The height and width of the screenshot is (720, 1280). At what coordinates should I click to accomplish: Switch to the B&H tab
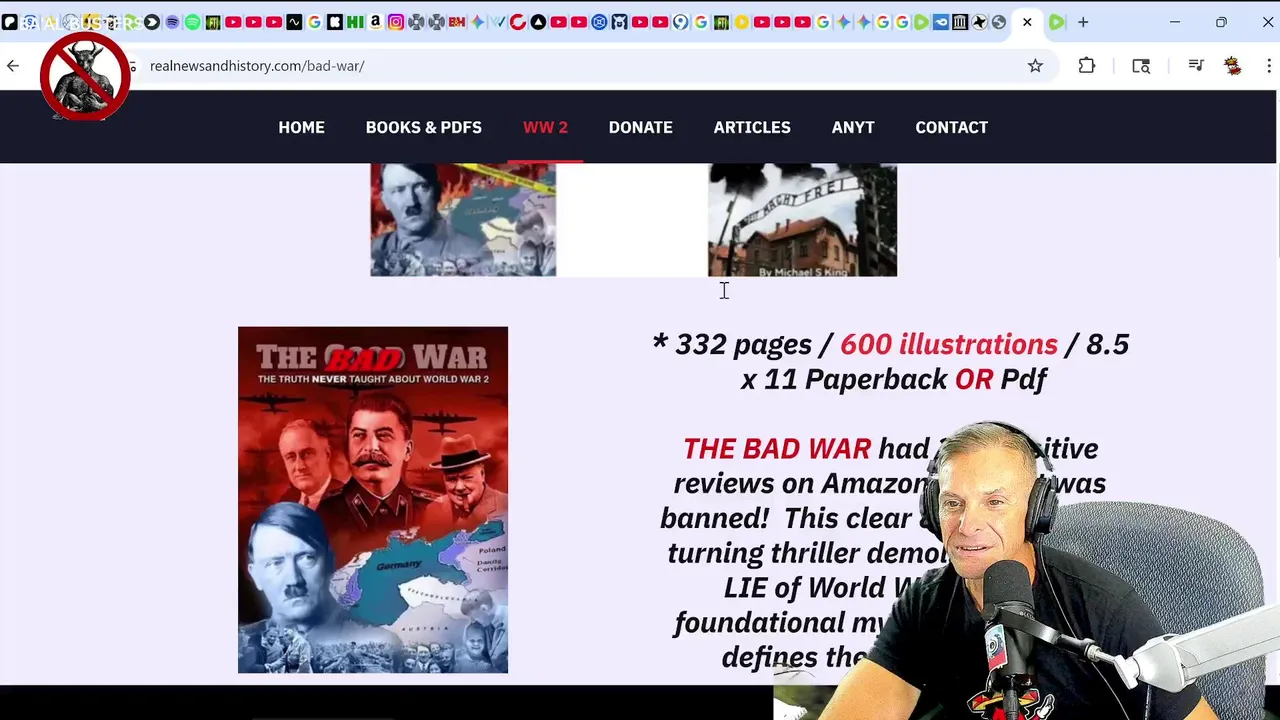456,22
